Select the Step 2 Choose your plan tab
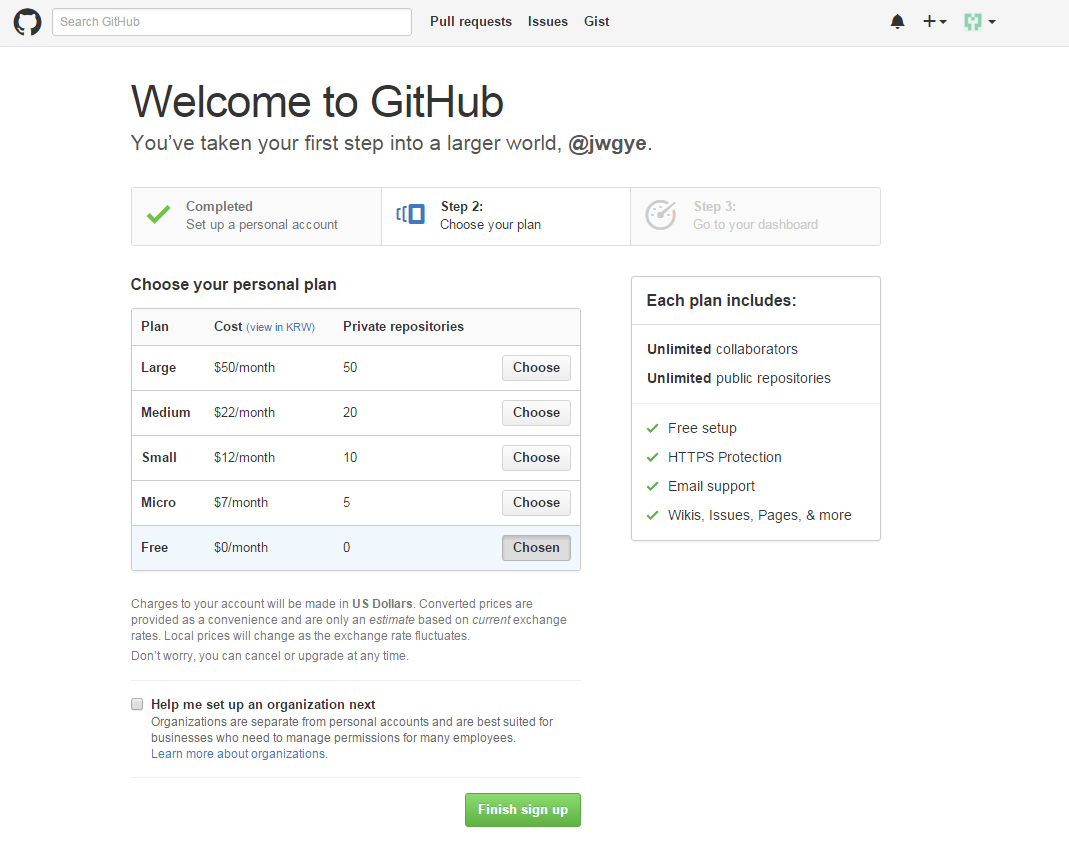Image resolution: width=1069 pixels, height=861 pixels. point(506,216)
